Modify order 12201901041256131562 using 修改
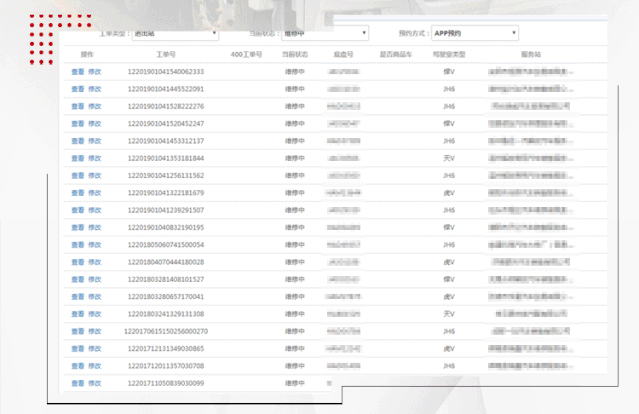Viewport: 639px width, 414px height. (x=95, y=175)
